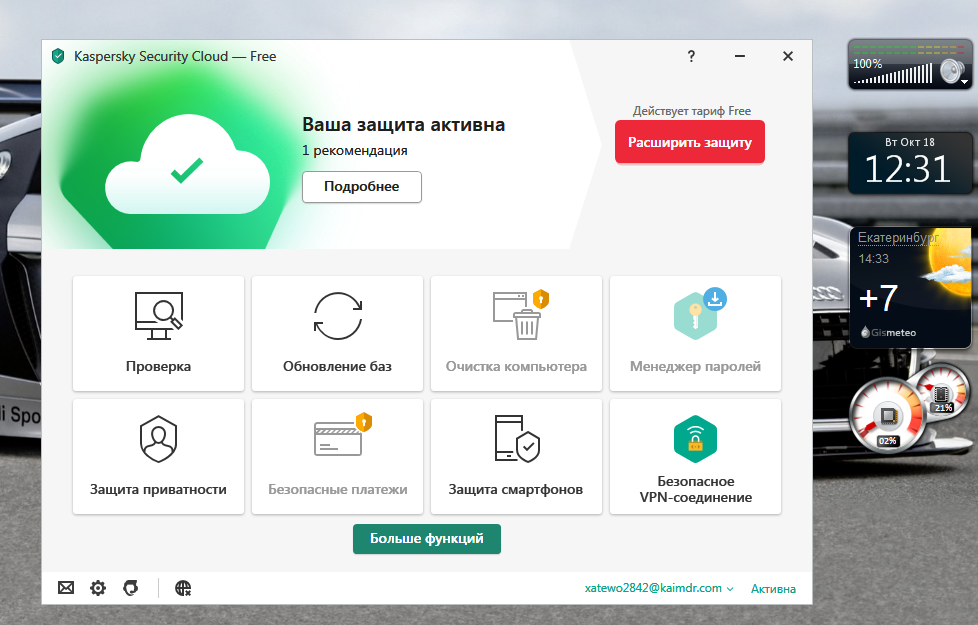Open the envelope notifications icon

66,588
